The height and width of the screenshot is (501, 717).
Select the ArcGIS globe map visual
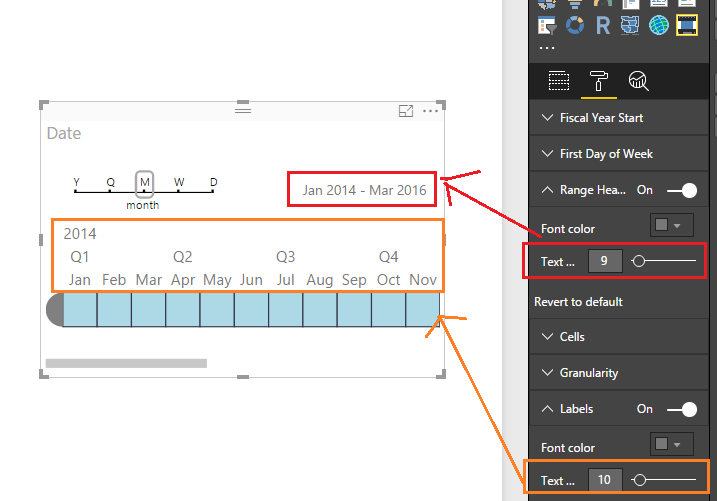658,25
